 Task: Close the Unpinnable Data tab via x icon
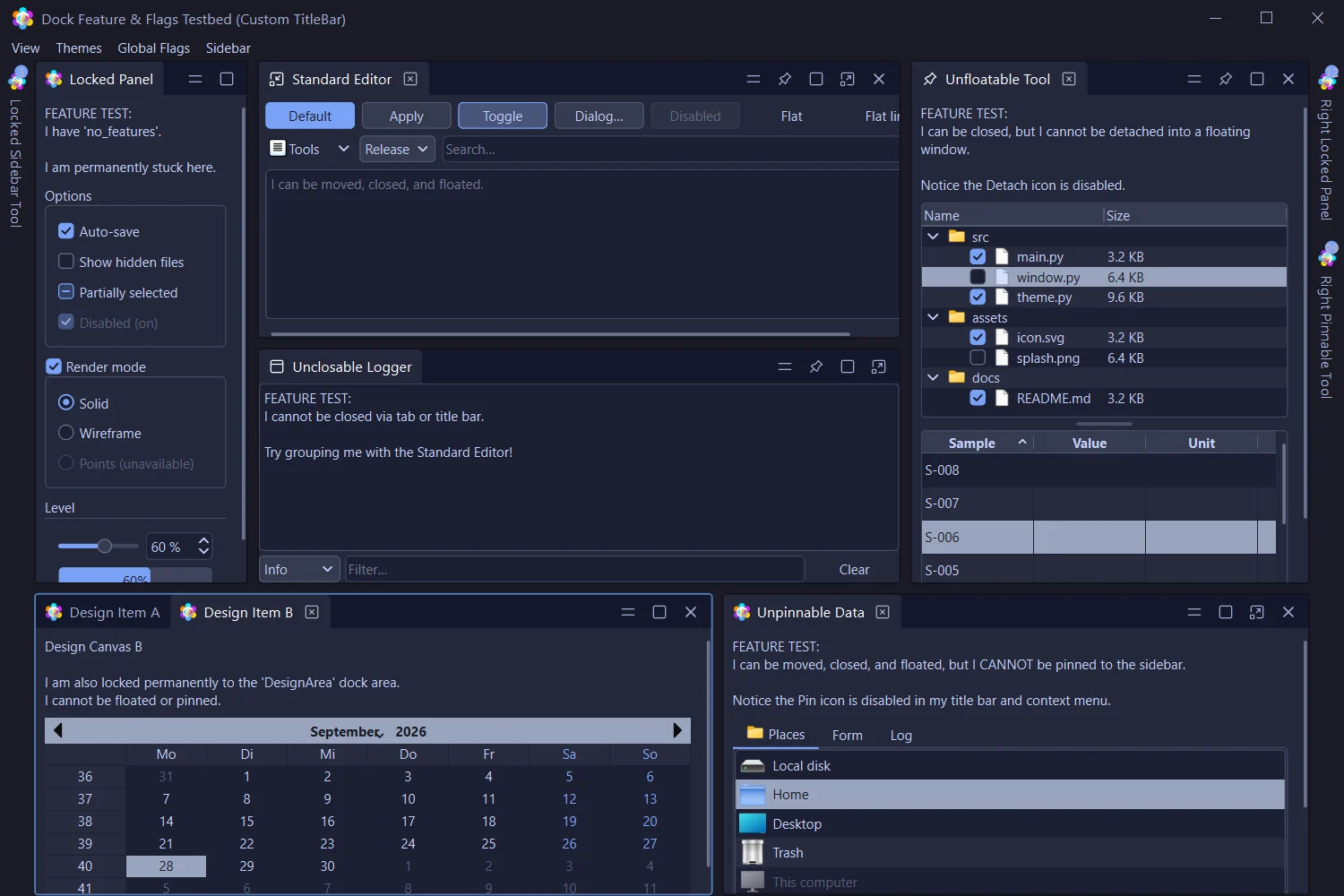click(x=883, y=612)
